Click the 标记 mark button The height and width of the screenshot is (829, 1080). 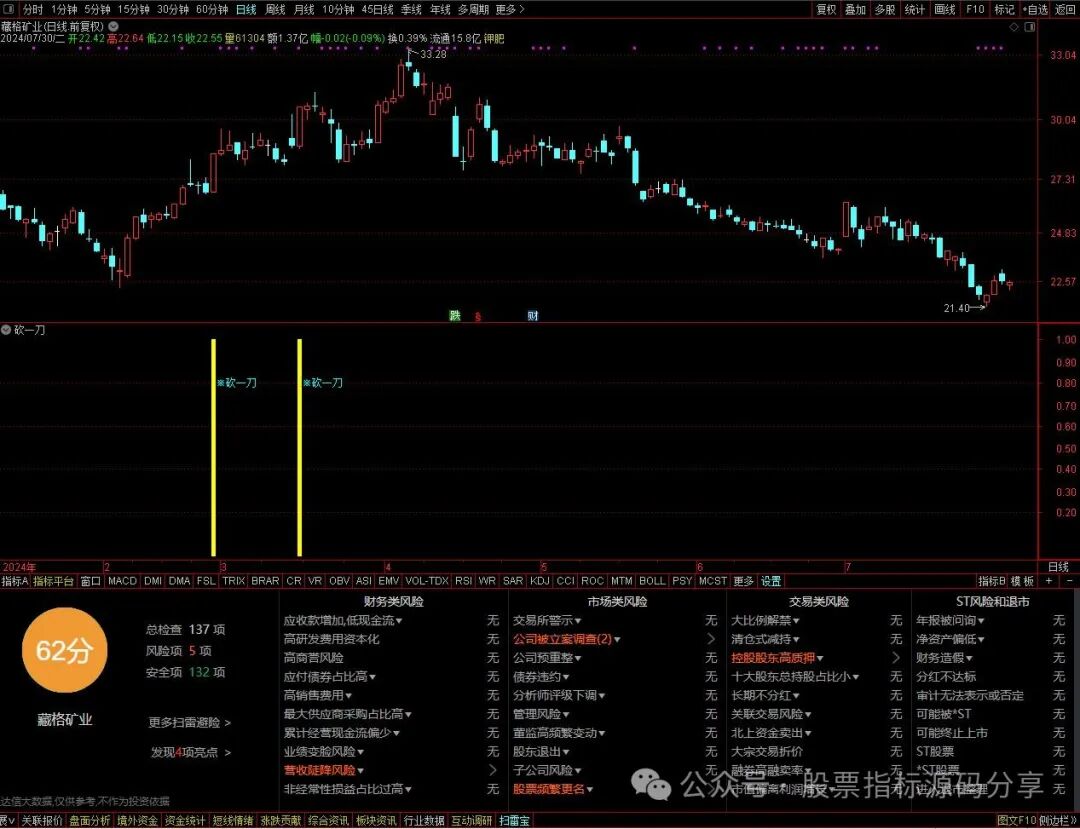pos(1004,10)
